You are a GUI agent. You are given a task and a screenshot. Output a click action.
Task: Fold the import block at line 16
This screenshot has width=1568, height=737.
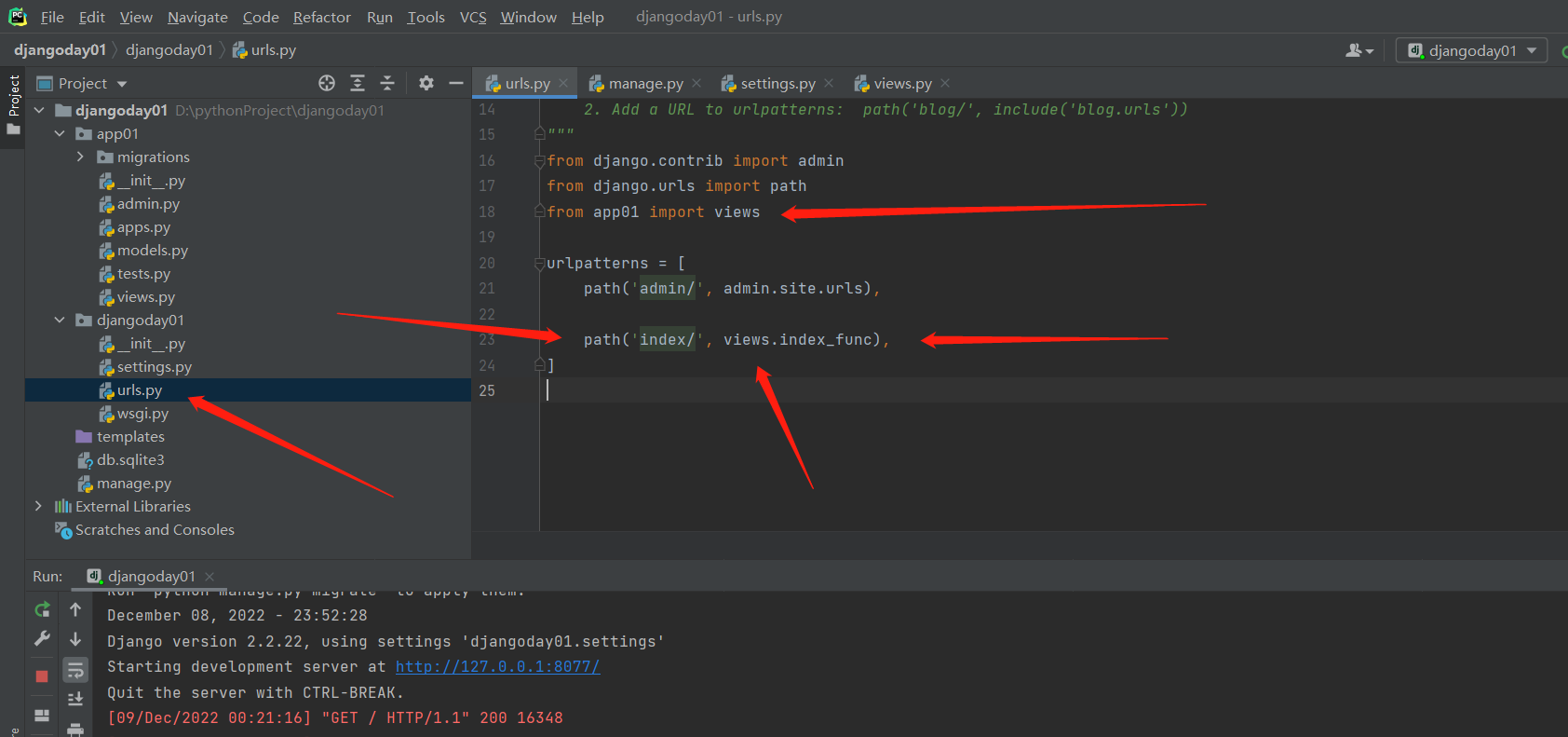(539, 161)
